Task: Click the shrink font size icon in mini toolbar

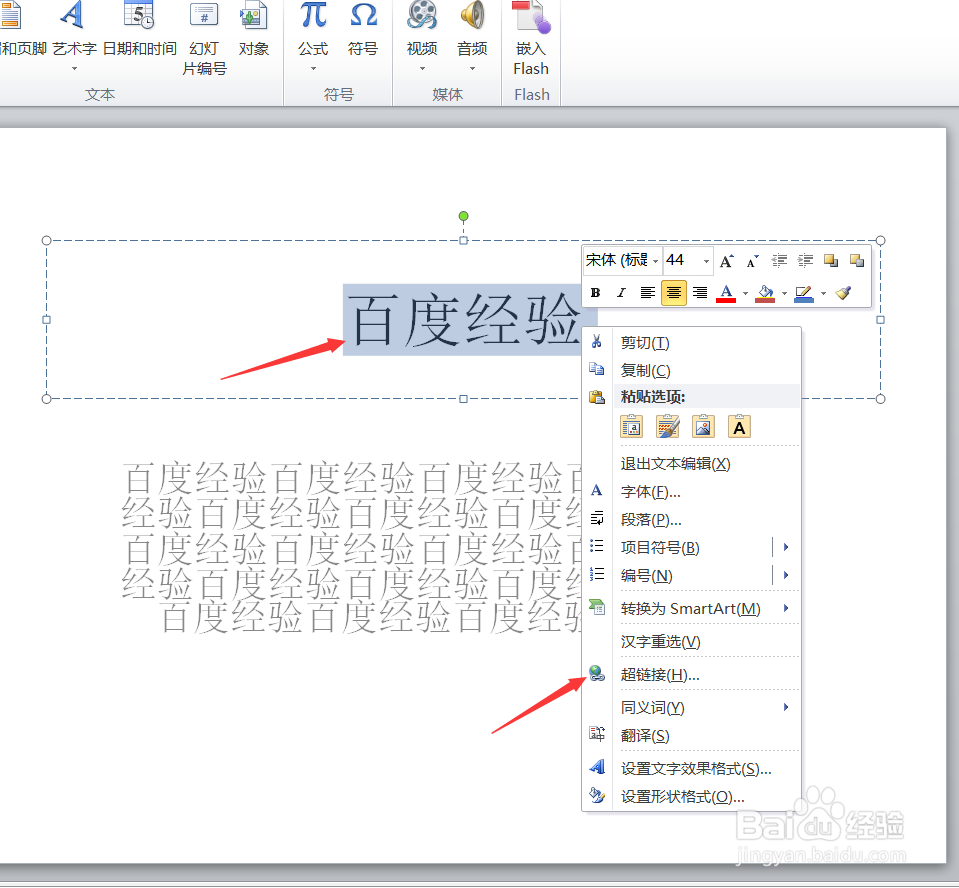Action: click(x=752, y=261)
